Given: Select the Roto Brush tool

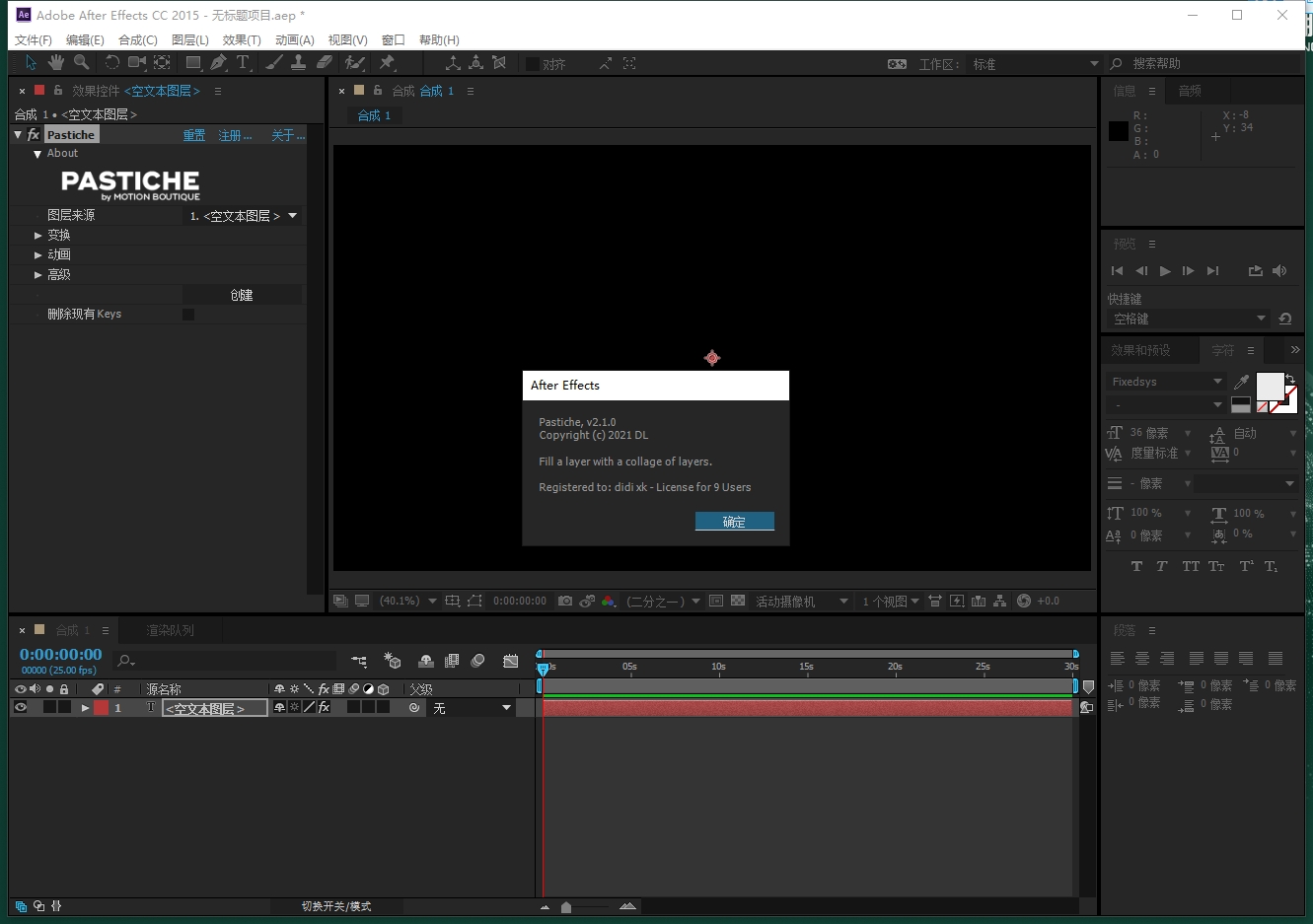Looking at the screenshot, I should pos(355,62).
